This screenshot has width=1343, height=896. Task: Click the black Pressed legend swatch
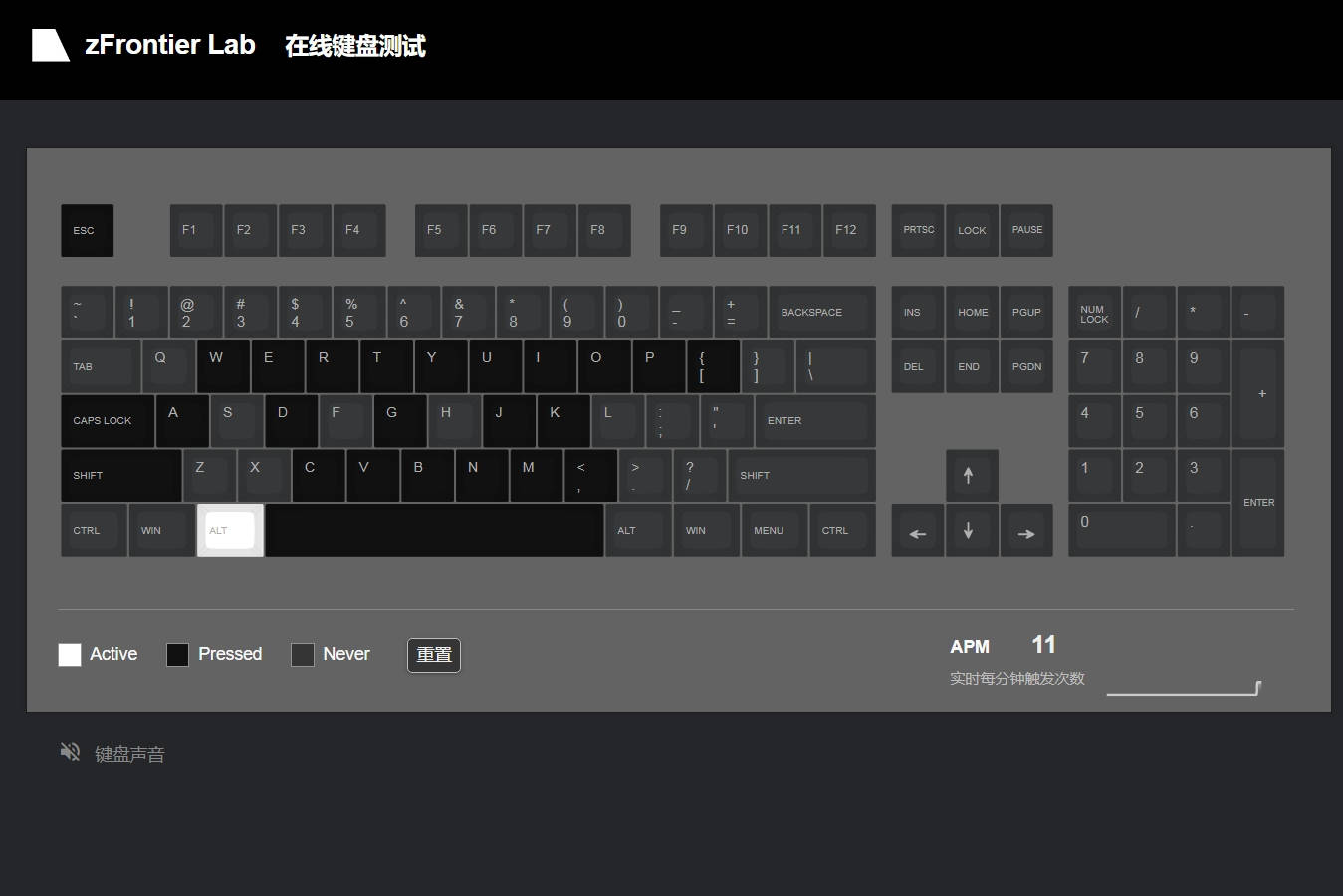(x=177, y=654)
